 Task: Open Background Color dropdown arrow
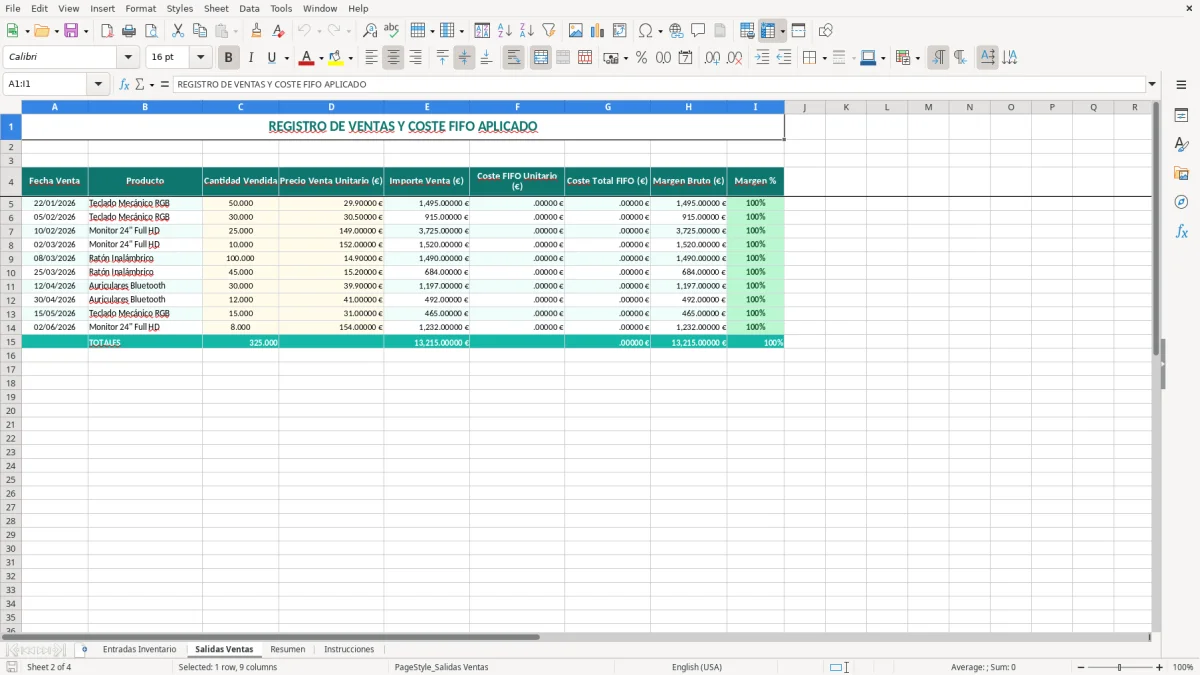coord(350,58)
